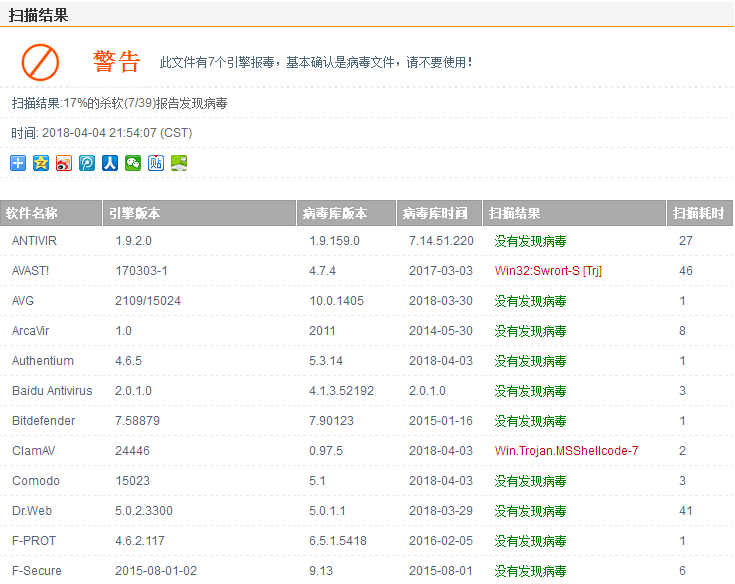Viewport: 735px width, 584px height.
Task: Click the warning message about 7 engines
Action: (316, 62)
